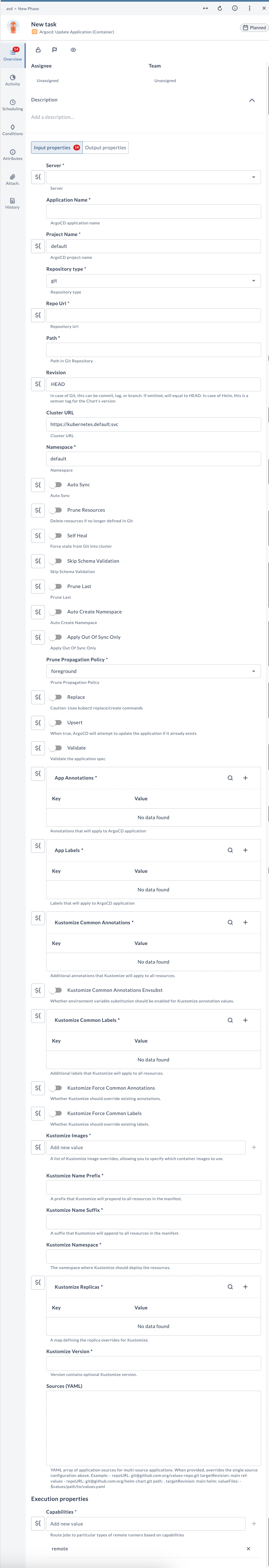The width and height of the screenshot is (269, 1568).
Task: Click the flag icon under task title
Action: tap(54, 50)
